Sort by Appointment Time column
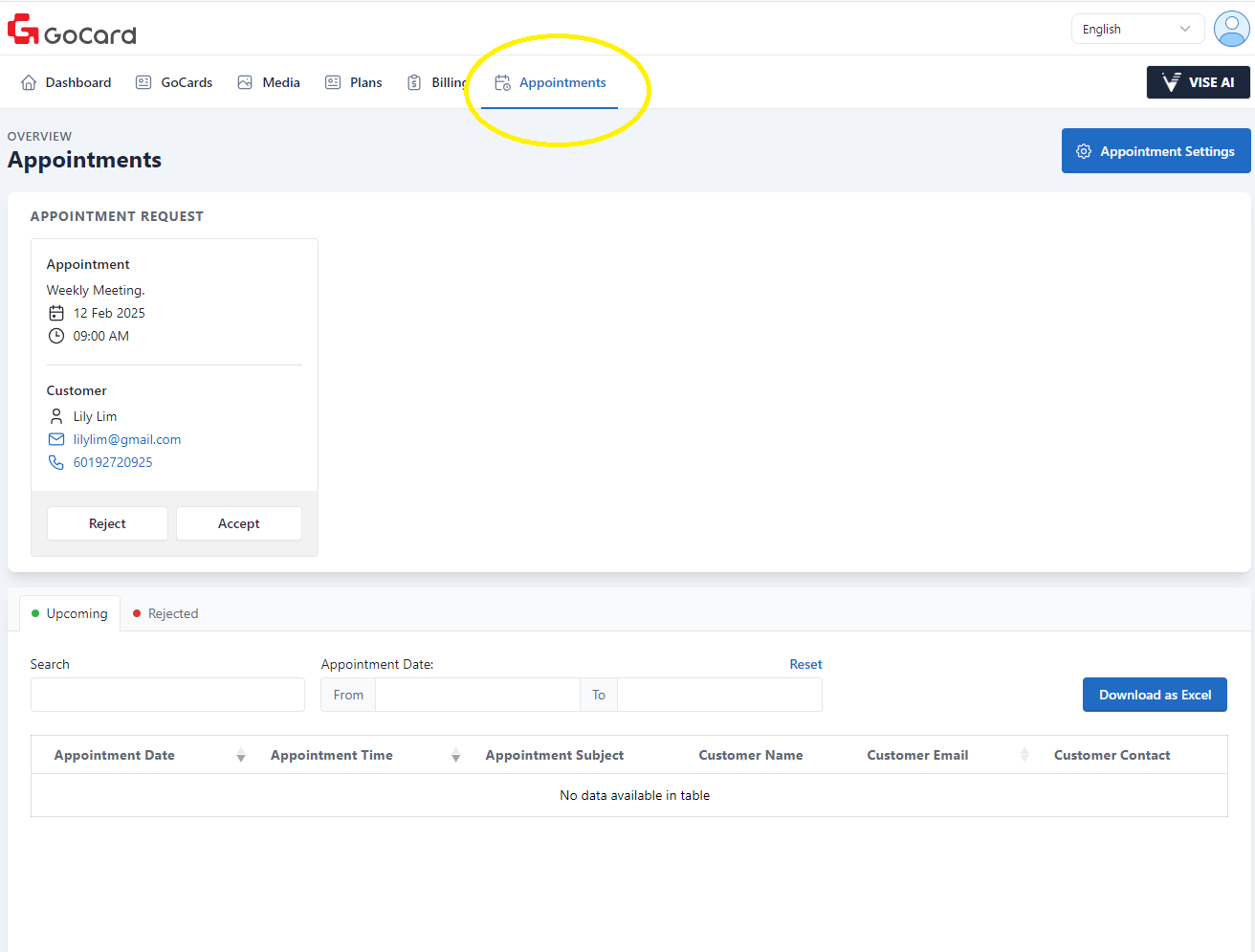The width and height of the screenshot is (1255, 952). click(x=455, y=755)
